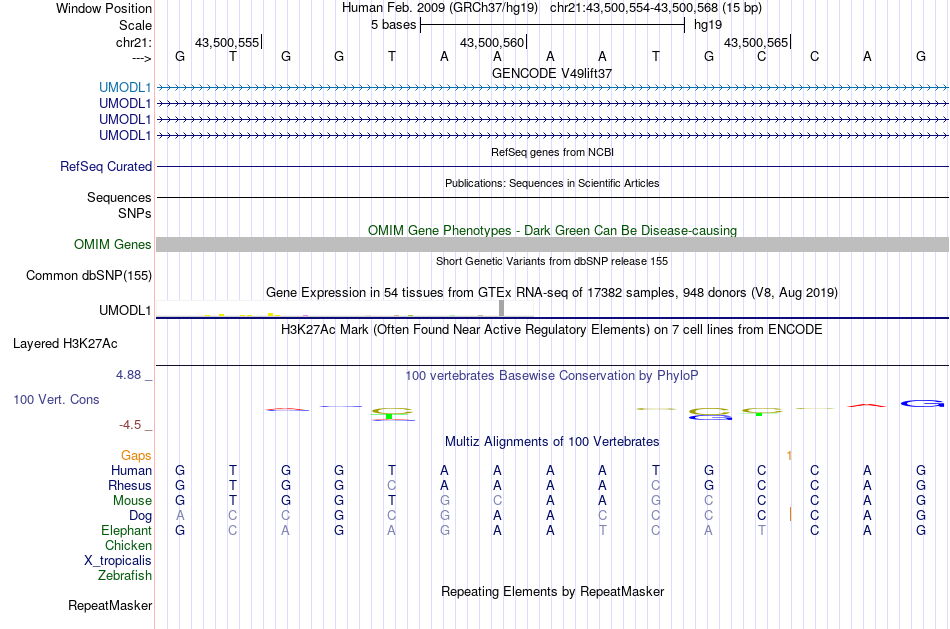The width and height of the screenshot is (950, 629).
Task: Click the 100 Vert. Cons label
Action: tap(56, 399)
